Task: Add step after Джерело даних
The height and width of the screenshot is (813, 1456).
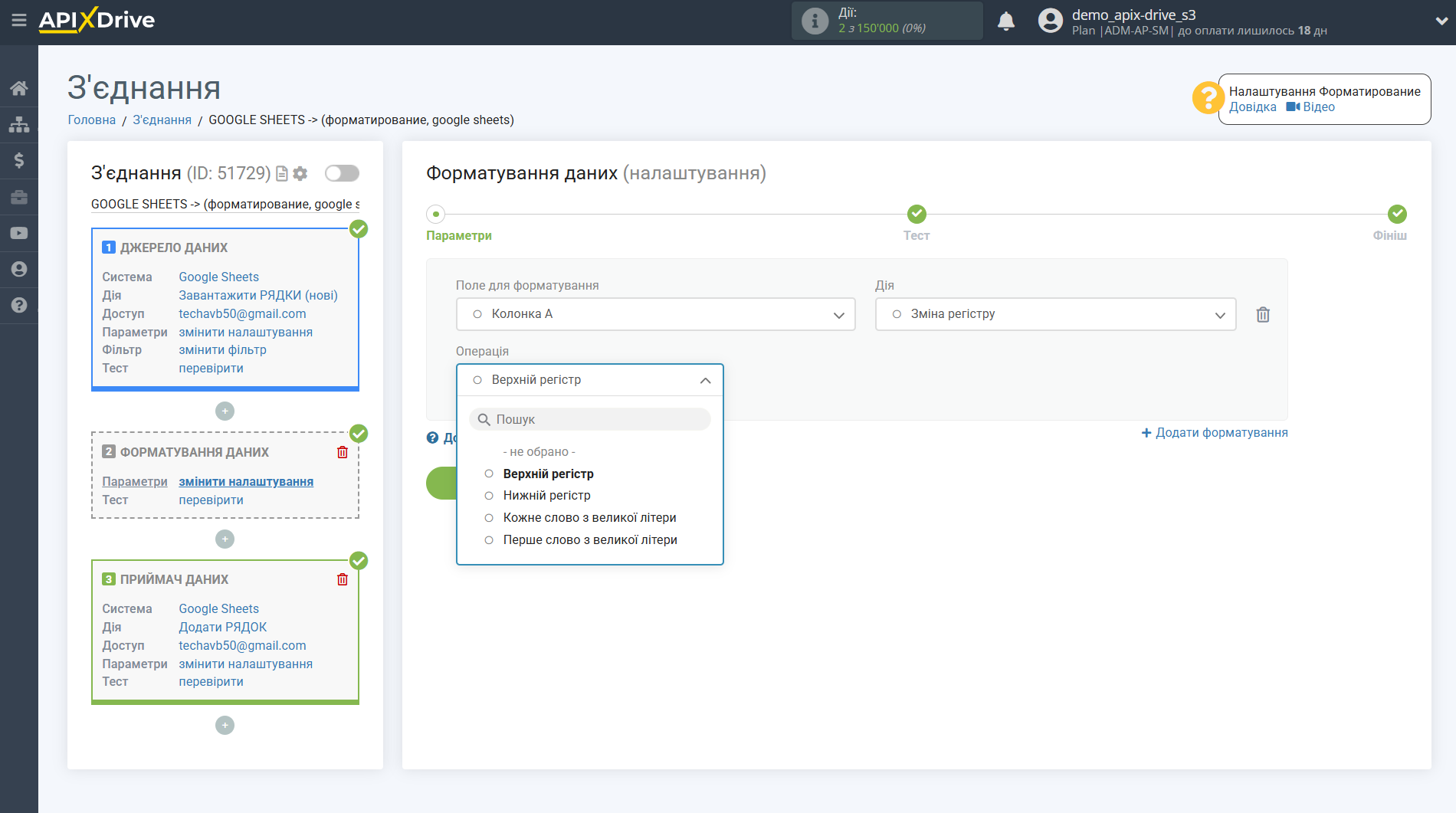Action: click(225, 411)
